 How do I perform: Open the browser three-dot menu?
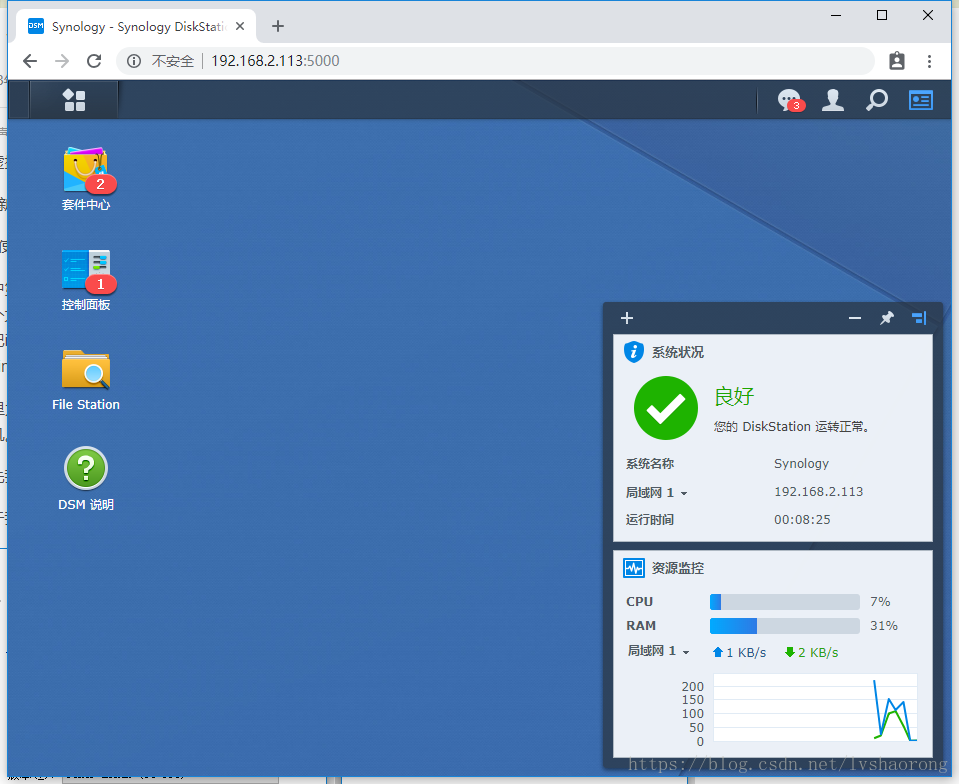coord(929,61)
